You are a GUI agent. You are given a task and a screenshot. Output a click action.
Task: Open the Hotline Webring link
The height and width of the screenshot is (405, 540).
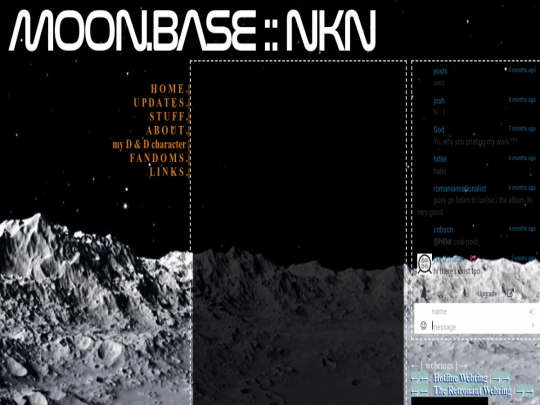[x=460, y=378]
